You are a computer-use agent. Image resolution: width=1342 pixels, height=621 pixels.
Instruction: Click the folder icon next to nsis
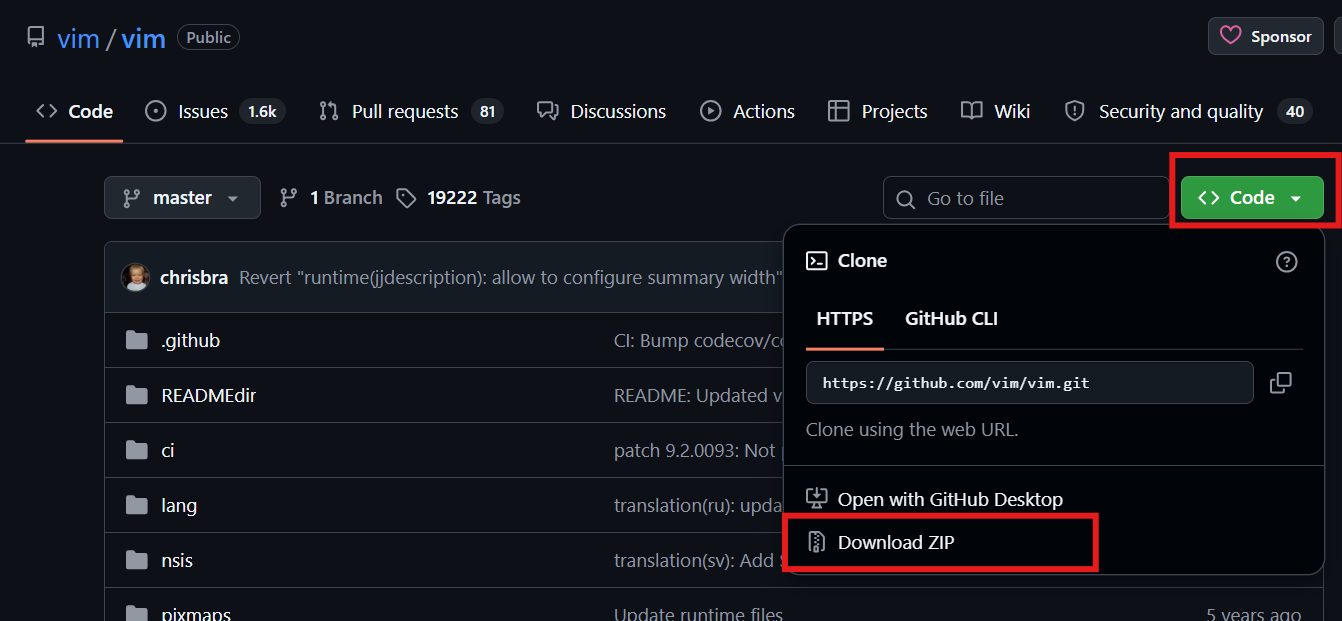point(137,560)
